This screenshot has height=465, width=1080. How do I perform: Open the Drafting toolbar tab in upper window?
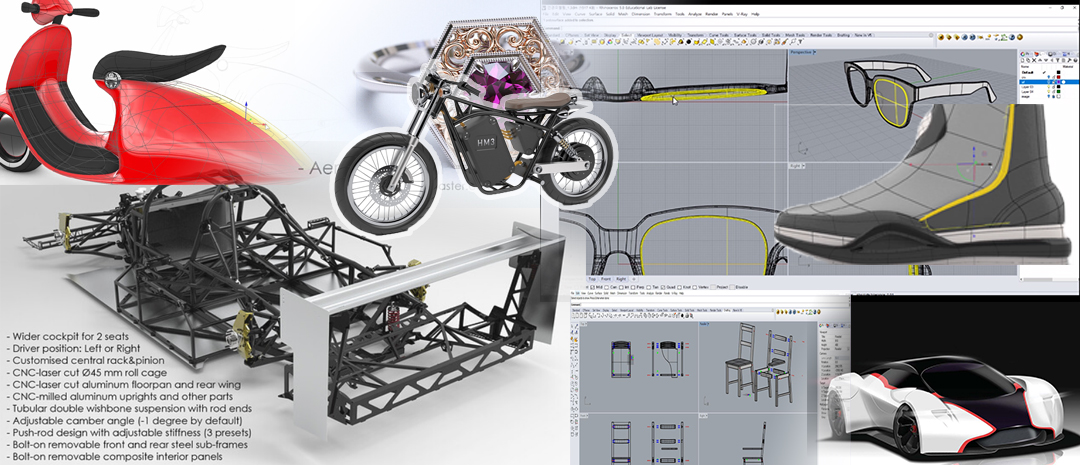click(x=844, y=35)
